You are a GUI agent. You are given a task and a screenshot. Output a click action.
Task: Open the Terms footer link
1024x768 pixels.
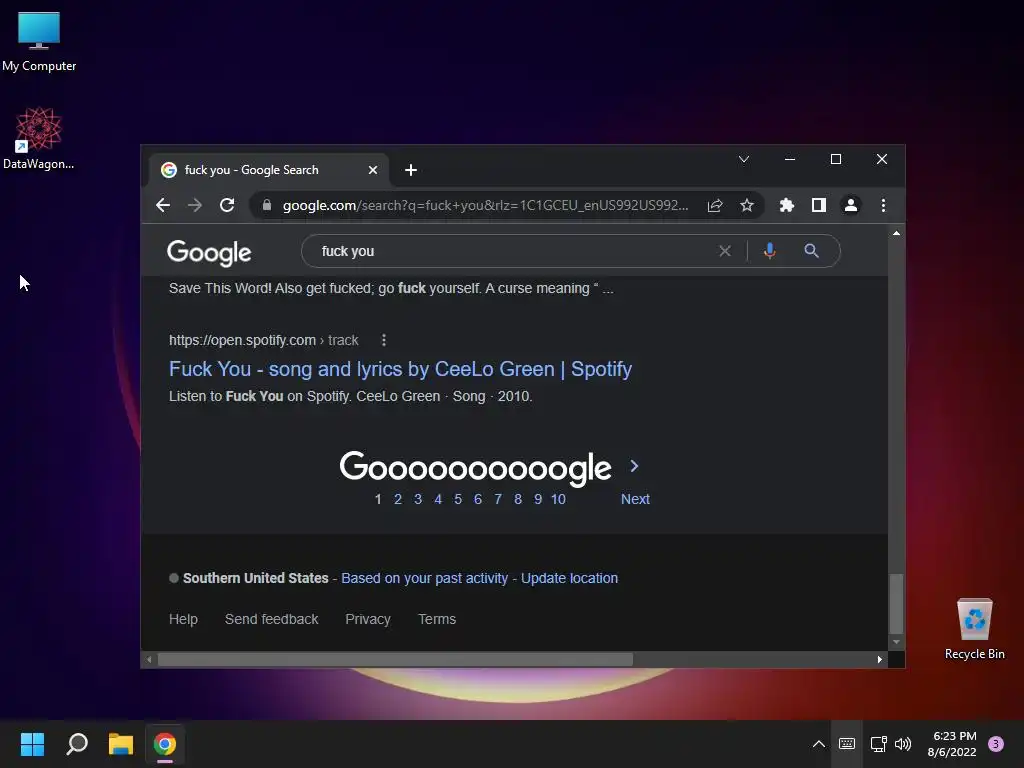tap(437, 619)
